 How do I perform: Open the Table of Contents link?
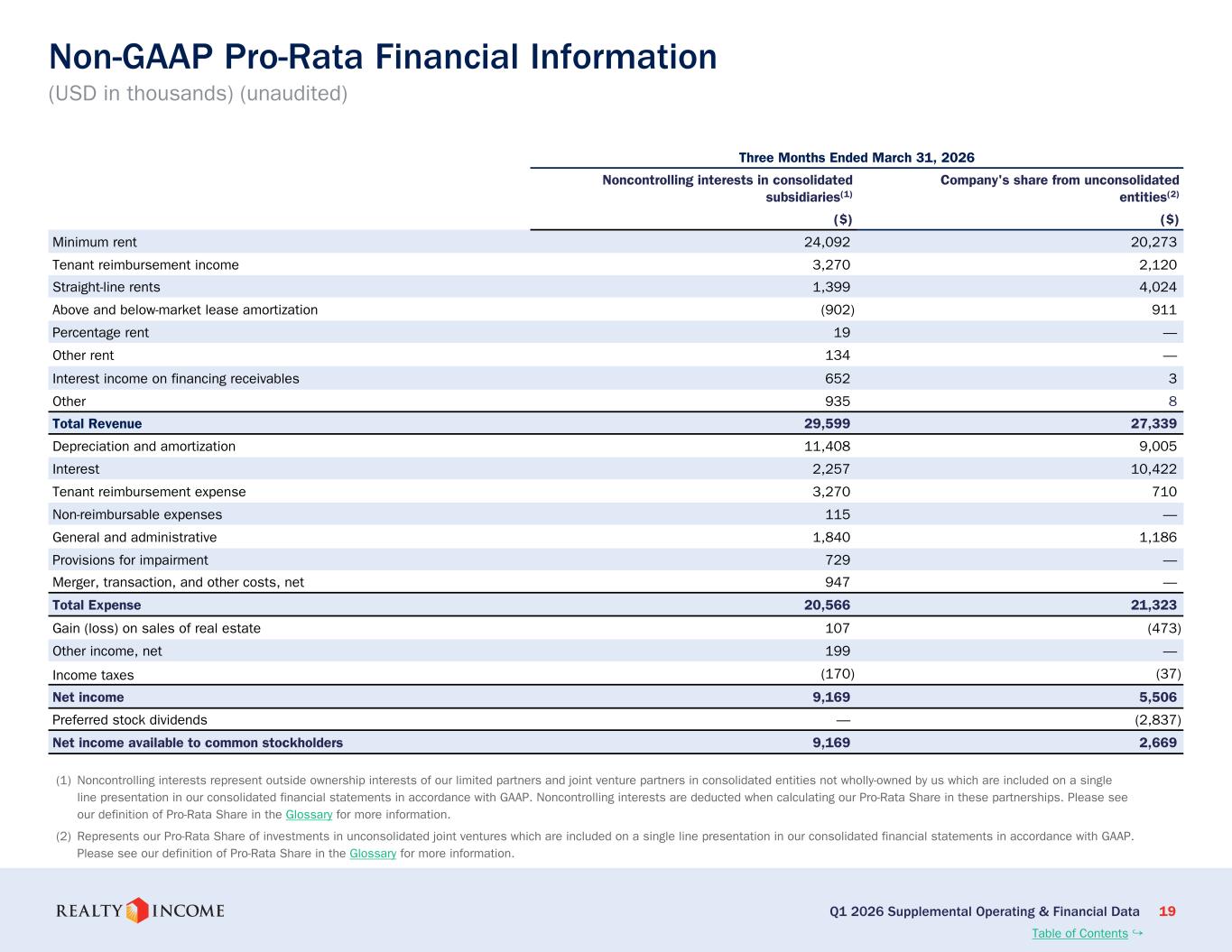tap(1079, 933)
